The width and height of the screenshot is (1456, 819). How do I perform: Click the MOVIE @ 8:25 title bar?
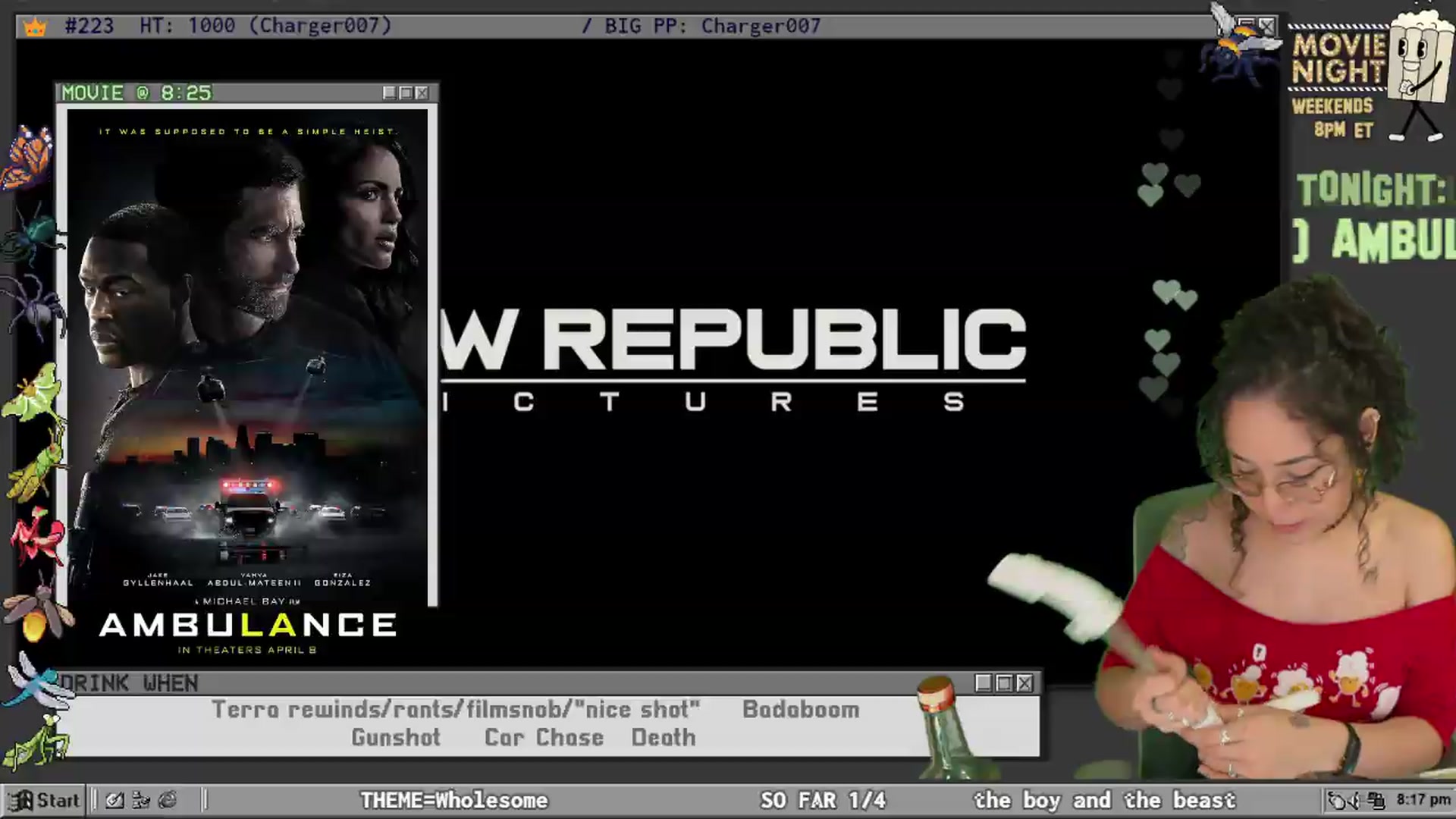click(x=246, y=93)
